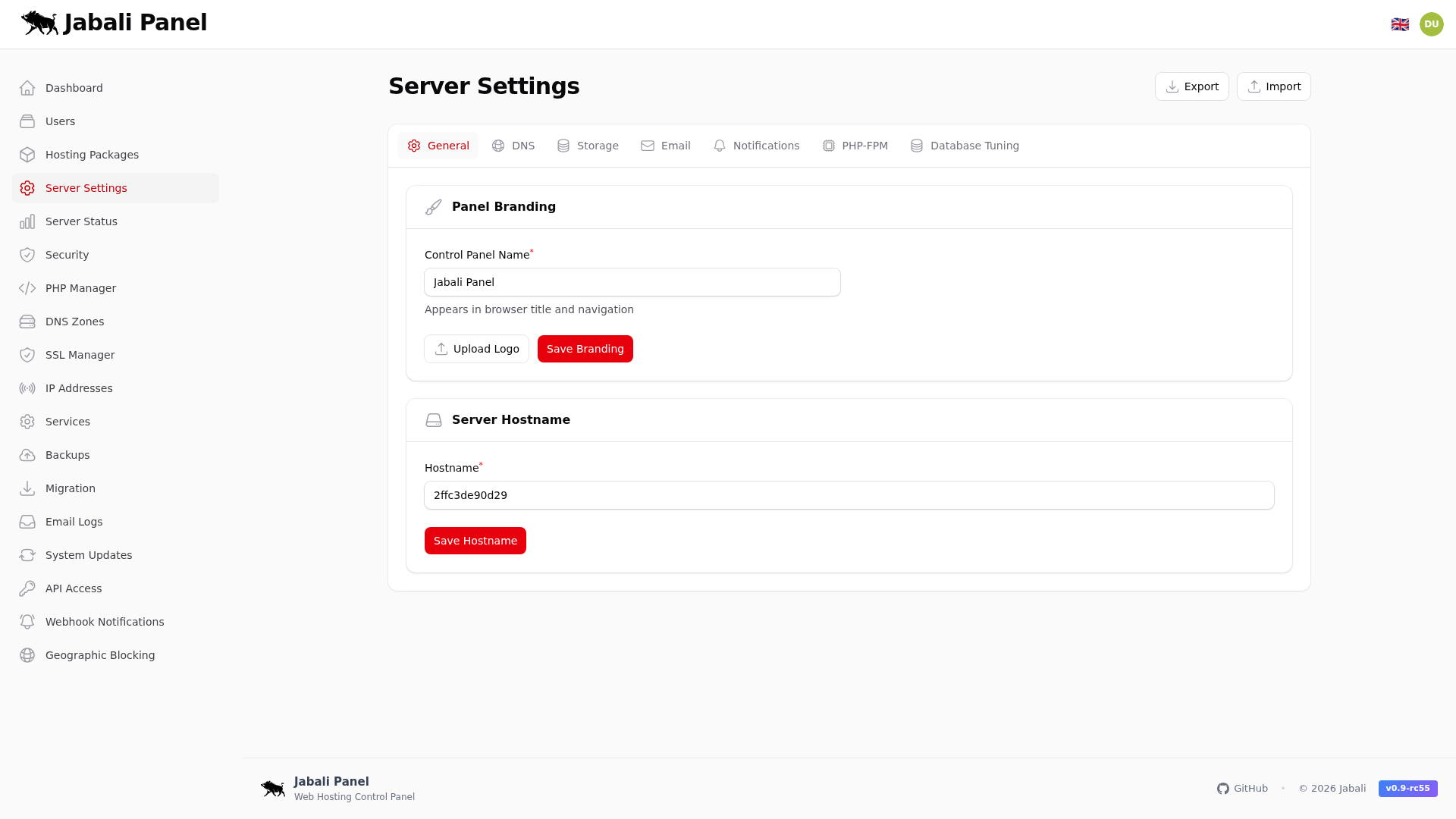Switch to the Notifications tab
Screen dimensions: 1456x819
coord(766,146)
